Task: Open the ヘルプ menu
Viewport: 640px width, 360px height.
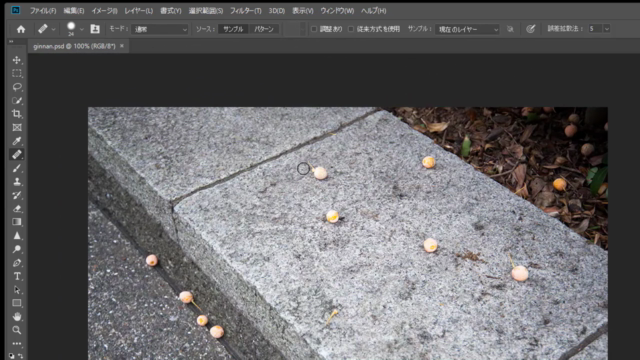Action: (373, 11)
